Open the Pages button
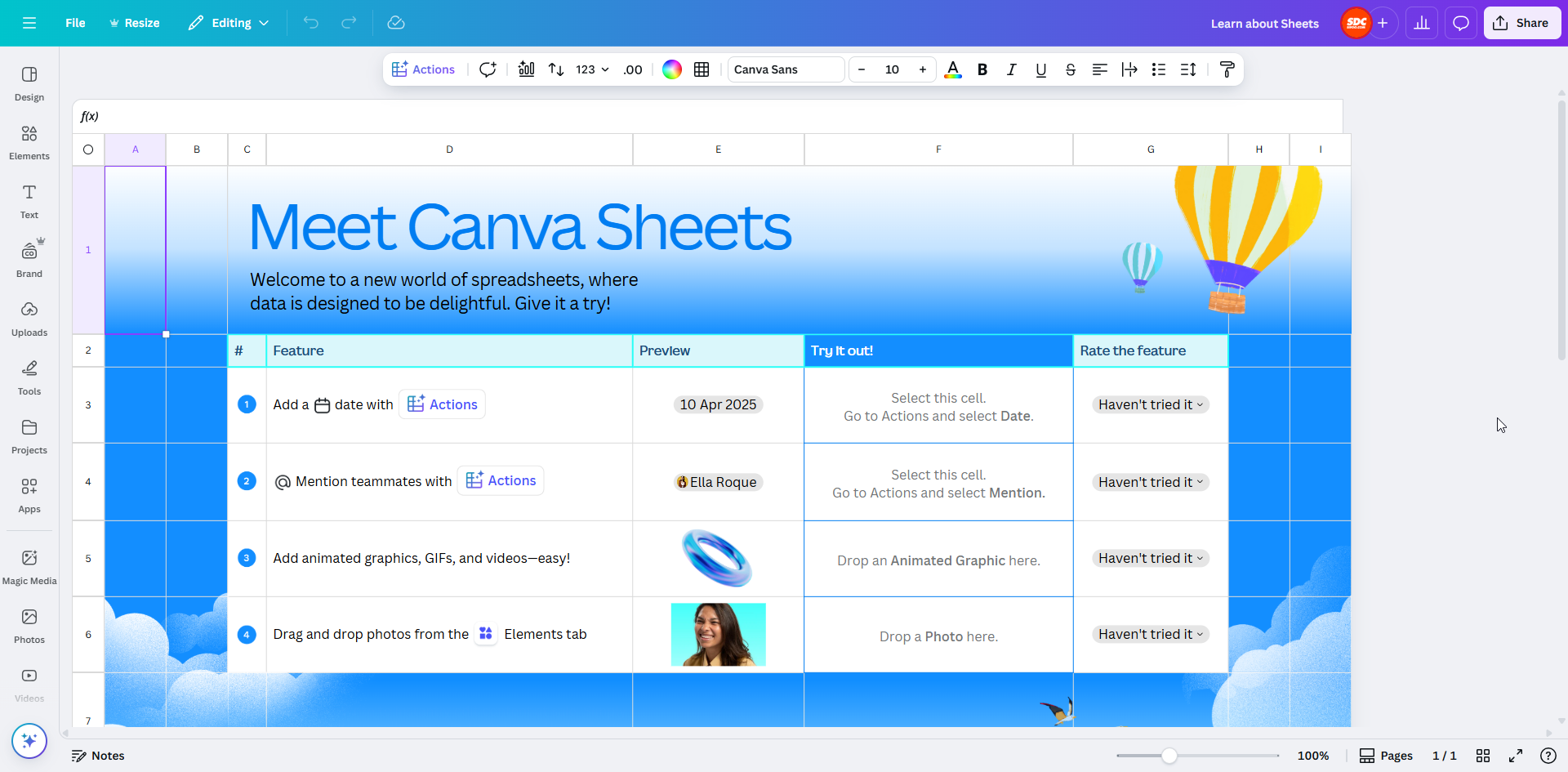This screenshot has width=1568, height=772. pos(1386,756)
